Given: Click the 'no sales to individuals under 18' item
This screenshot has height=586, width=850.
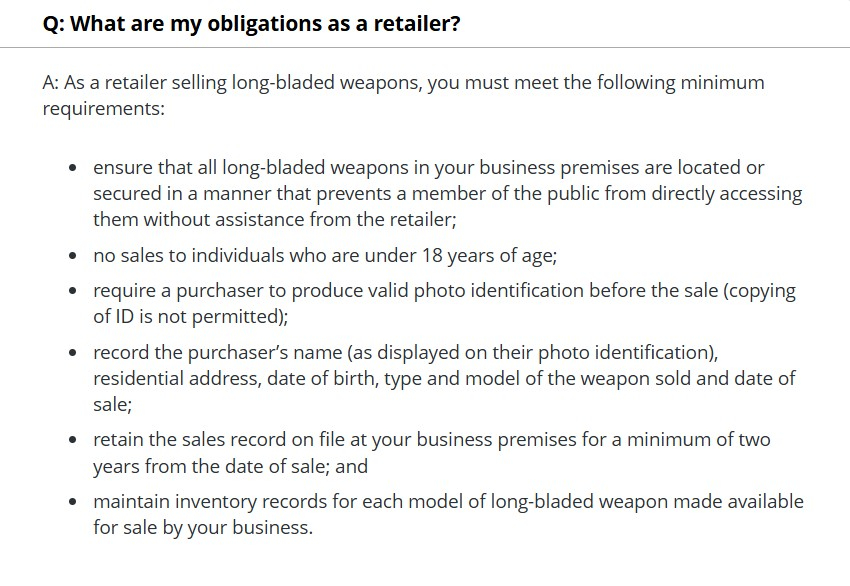Looking at the screenshot, I should (x=325, y=255).
